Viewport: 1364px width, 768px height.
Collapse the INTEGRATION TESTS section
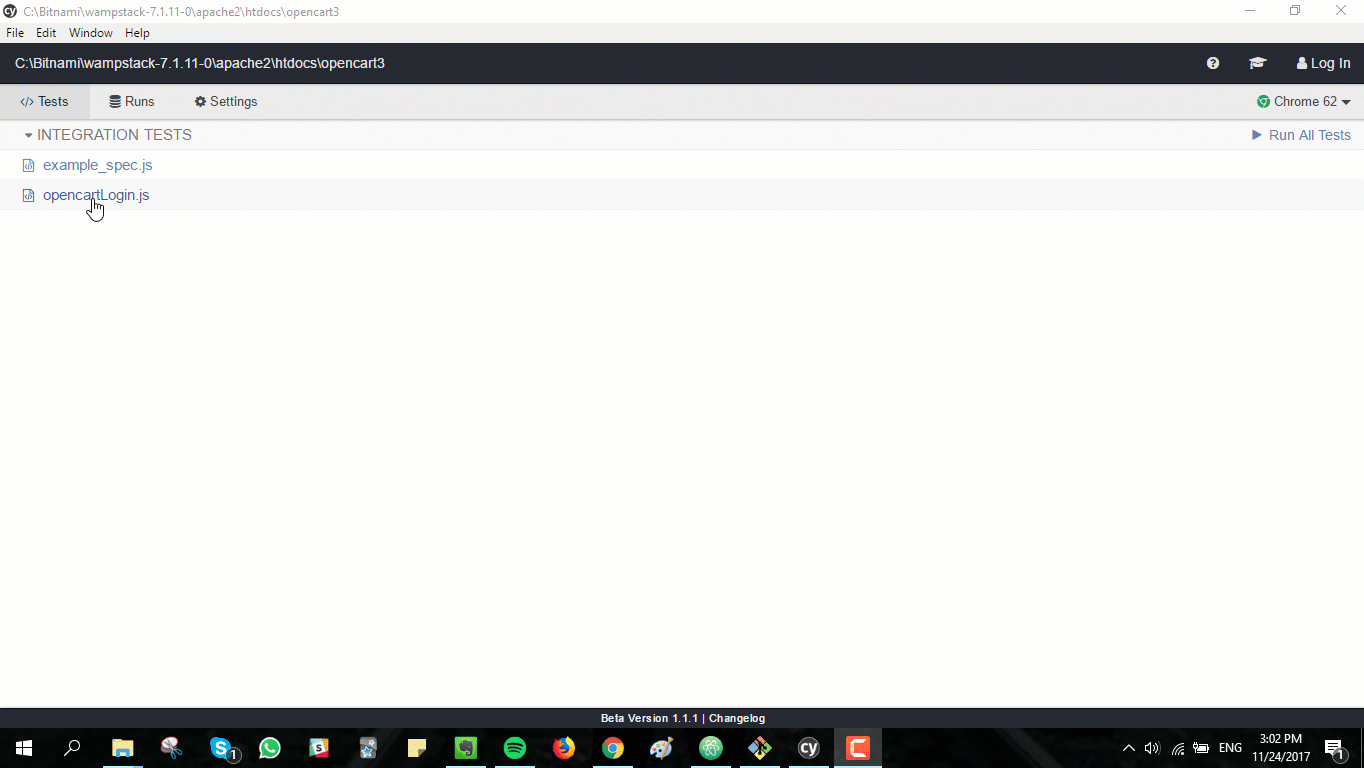pyautogui.click(x=108, y=135)
